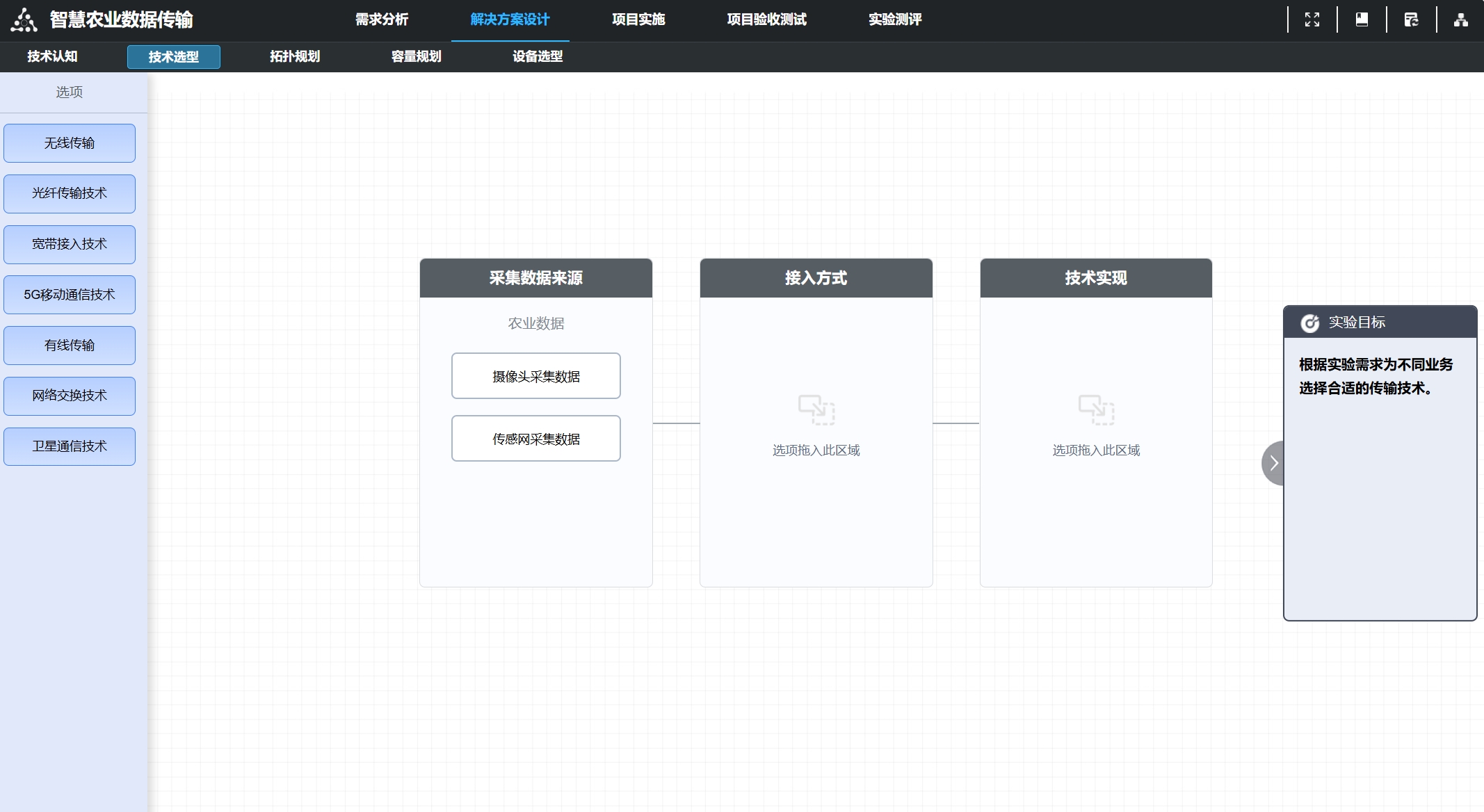
Task: Select the 5G移动通信技术 option
Action: click(x=69, y=294)
